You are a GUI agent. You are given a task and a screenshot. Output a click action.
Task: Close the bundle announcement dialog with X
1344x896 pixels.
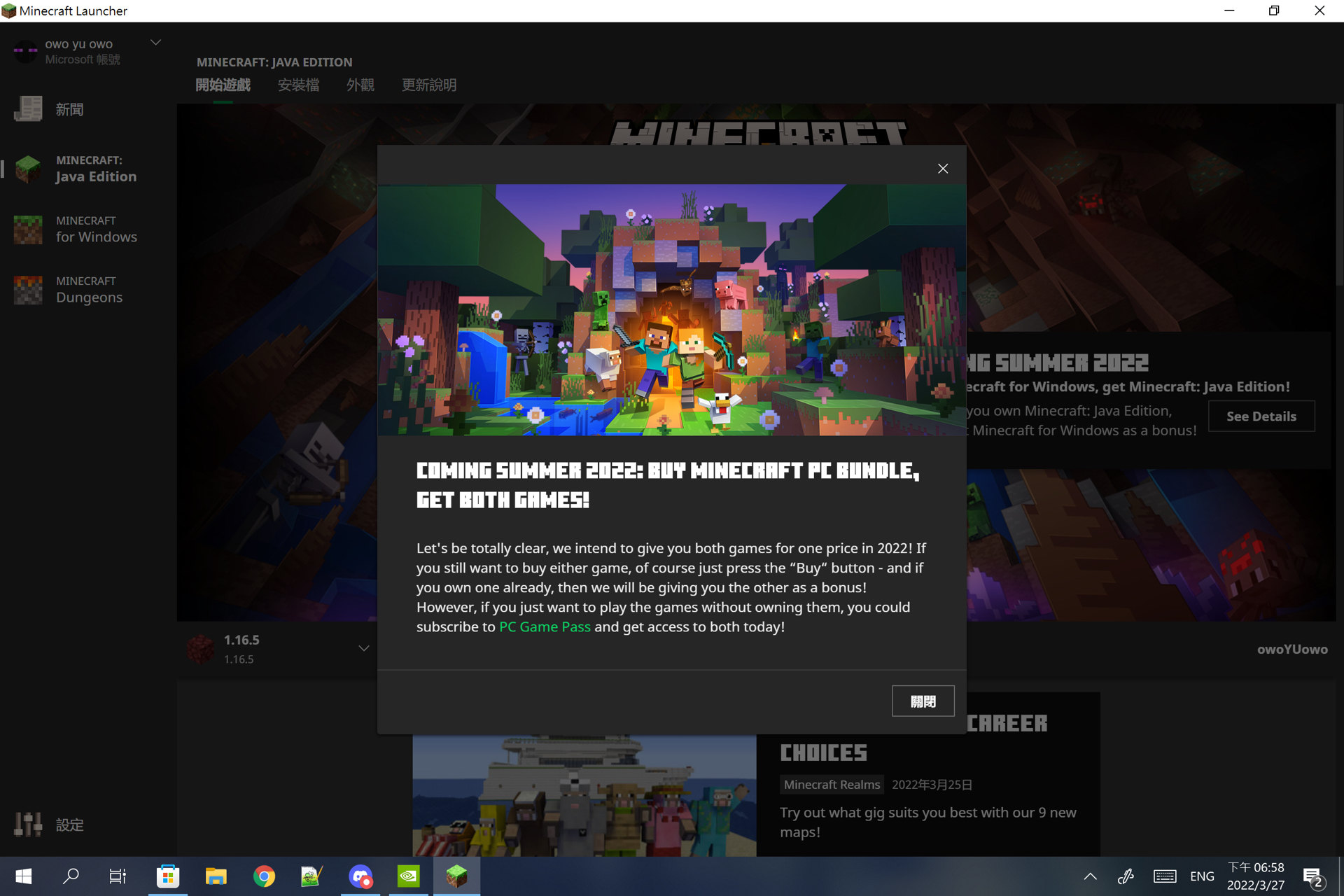pyautogui.click(x=943, y=169)
